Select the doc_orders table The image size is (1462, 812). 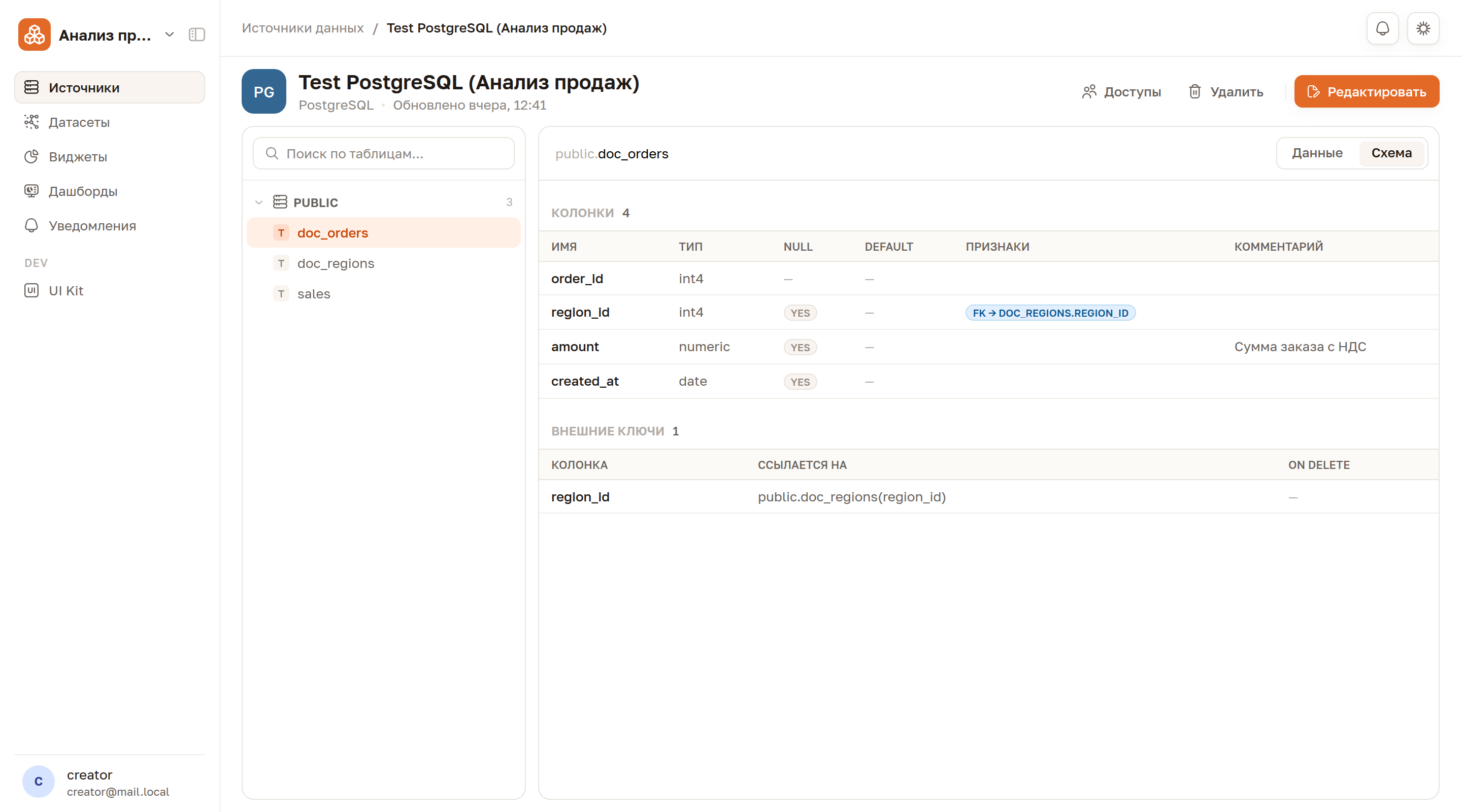(x=384, y=232)
